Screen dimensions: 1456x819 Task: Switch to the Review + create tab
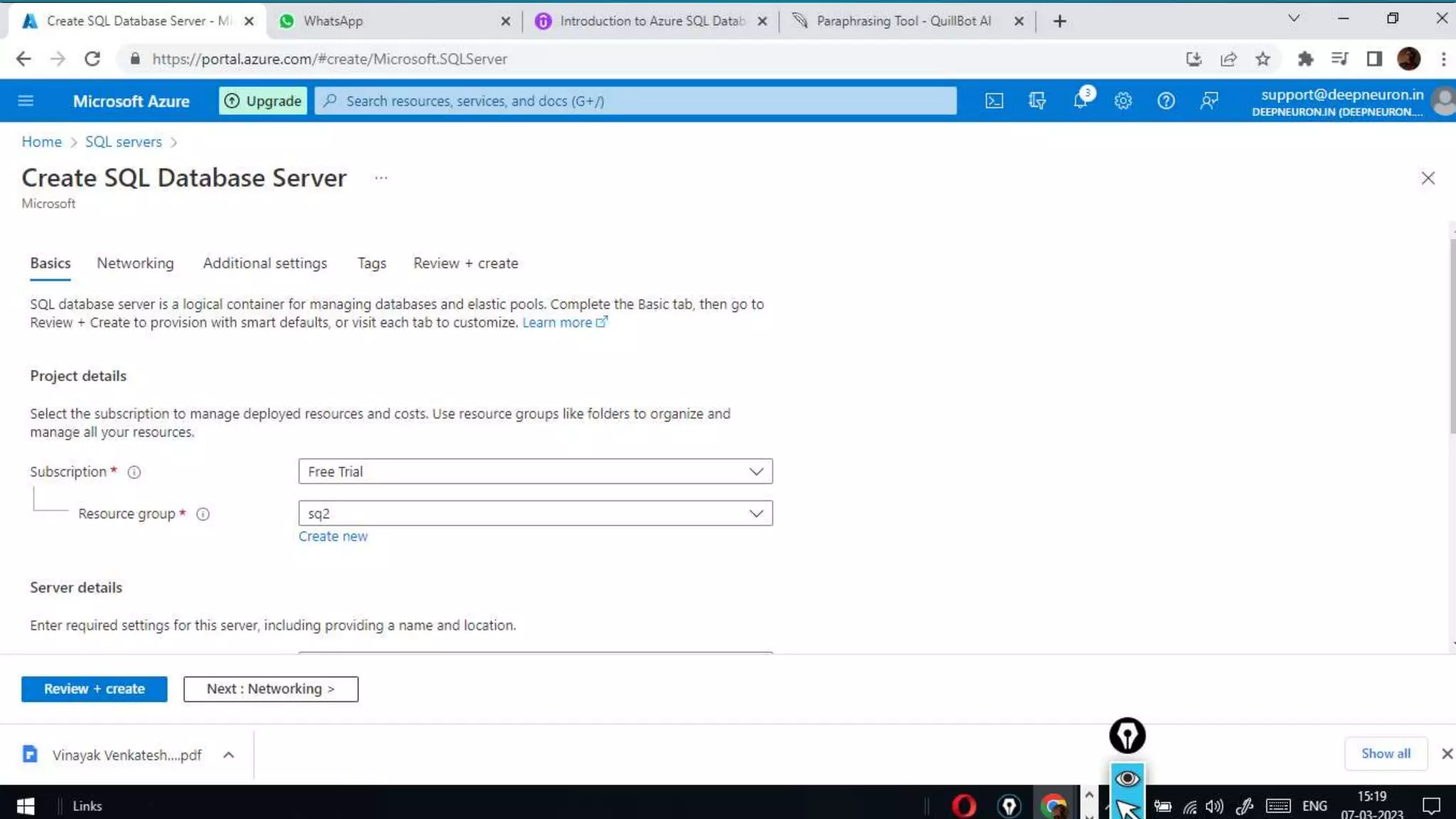click(x=466, y=263)
